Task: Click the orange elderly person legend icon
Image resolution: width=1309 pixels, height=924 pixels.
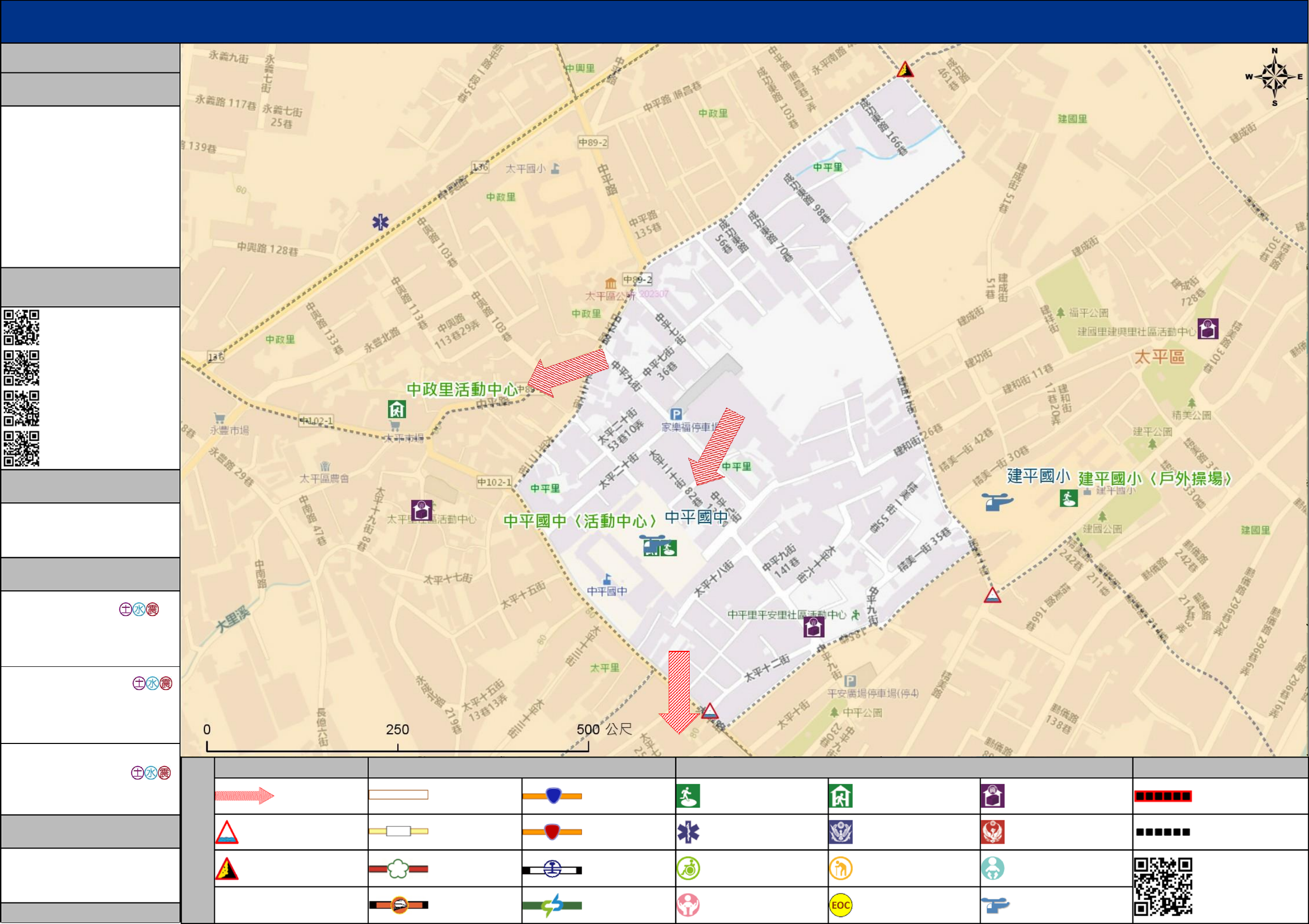Action: pyautogui.click(x=841, y=869)
